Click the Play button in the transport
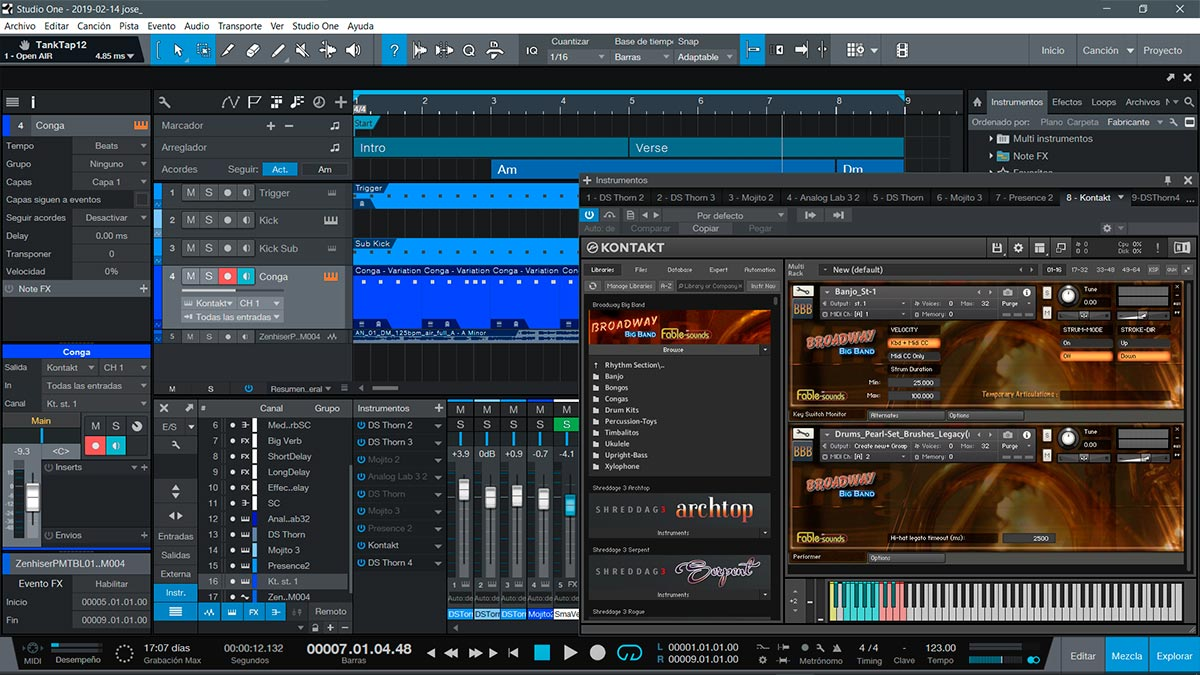The image size is (1200, 675). [x=570, y=652]
